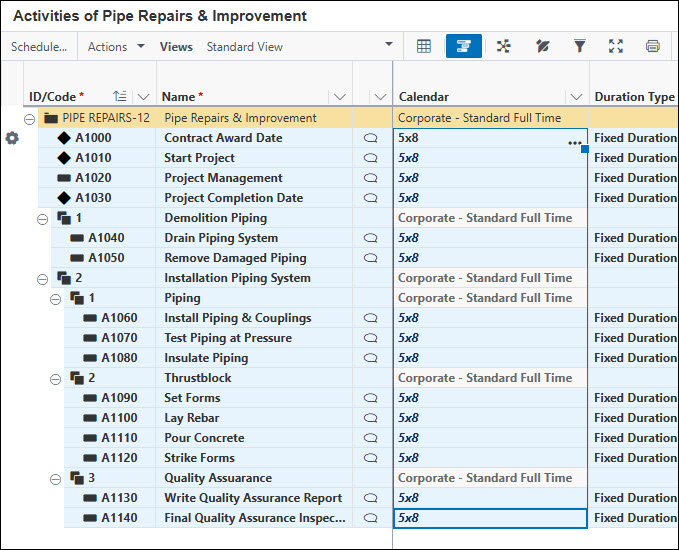Open discussion bubble for Insulate Piping

tap(371, 358)
